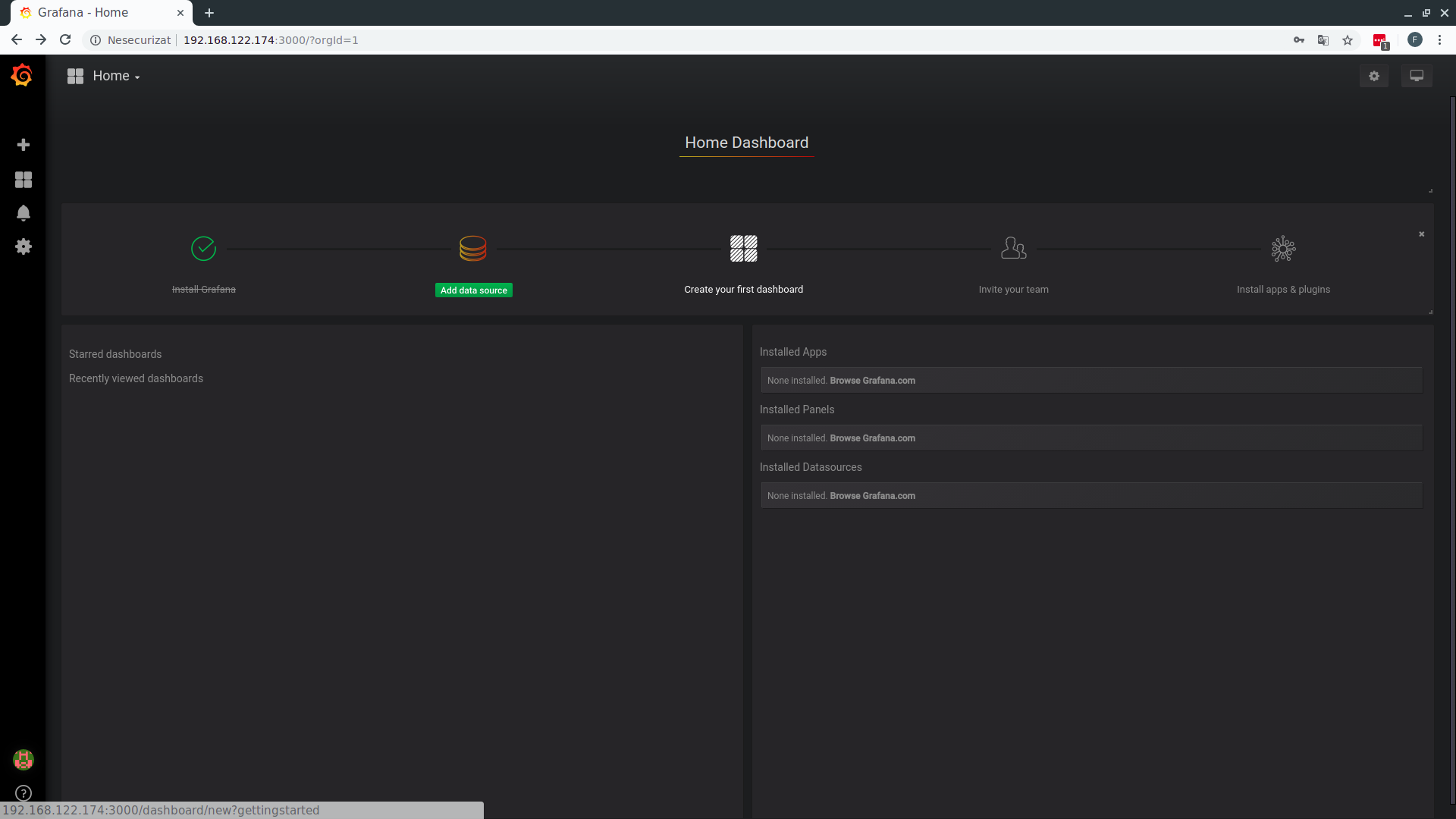Click the Installed Panels heading
Image resolution: width=1456 pixels, height=819 pixels.
tap(797, 409)
